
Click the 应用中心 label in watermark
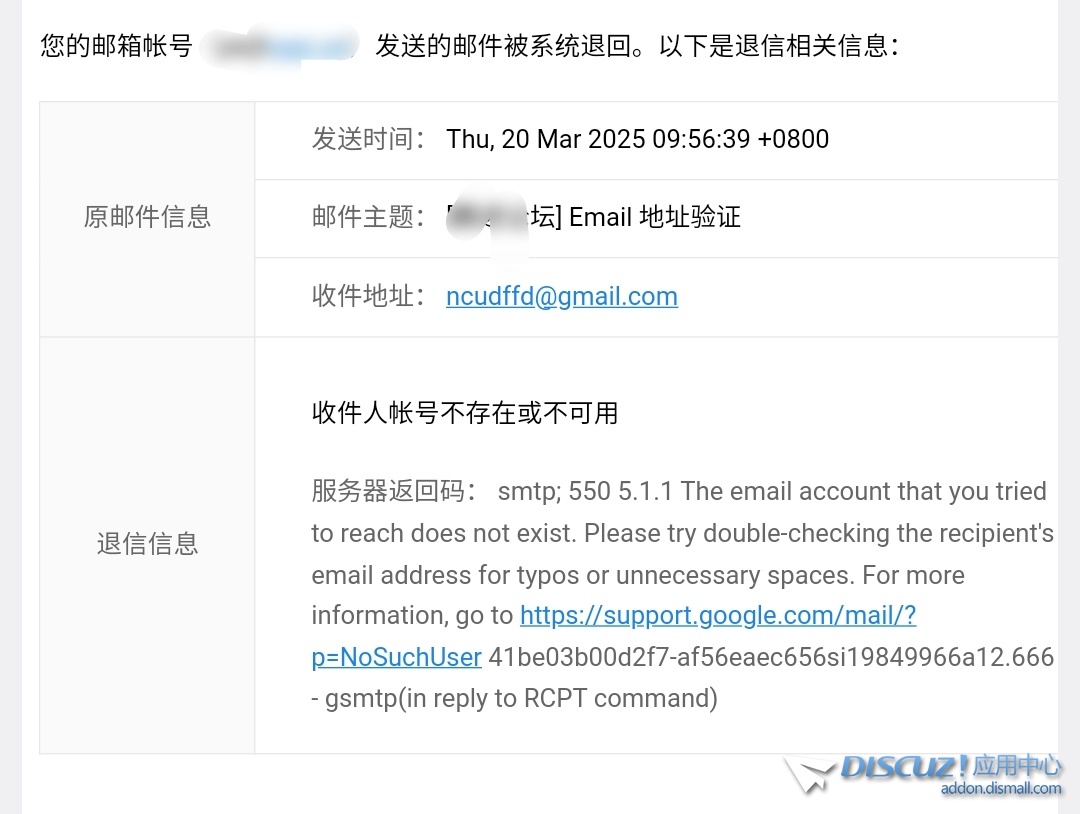1017,765
